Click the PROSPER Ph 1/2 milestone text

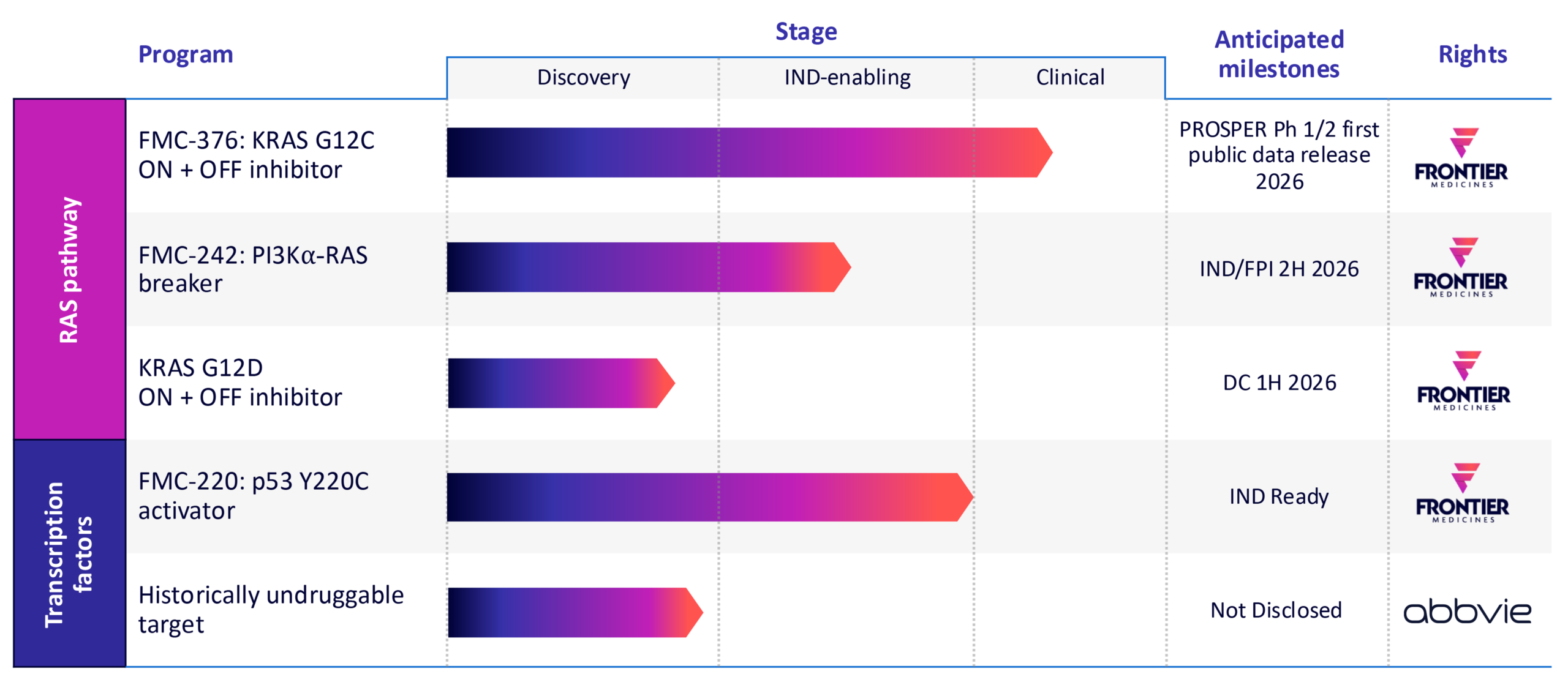pyautogui.click(x=1279, y=155)
